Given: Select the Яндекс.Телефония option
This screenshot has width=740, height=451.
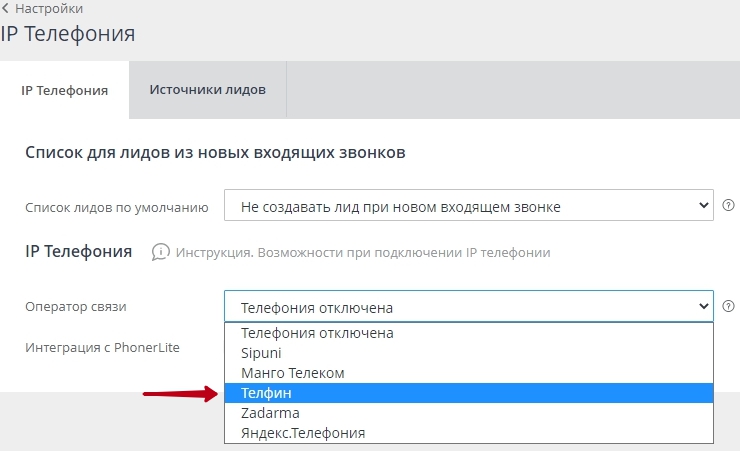Looking at the screenshot, I should [303, 433].
